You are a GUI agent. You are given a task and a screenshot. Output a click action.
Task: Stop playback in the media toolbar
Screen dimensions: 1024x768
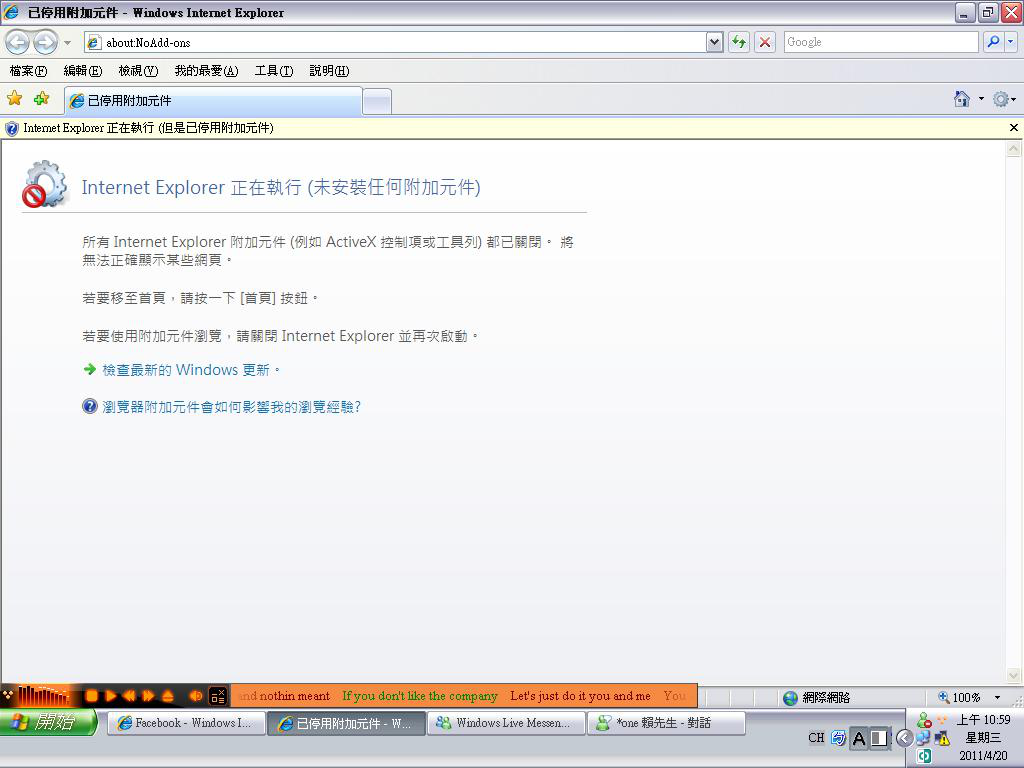pyautogui.click(x=91, y=696)
